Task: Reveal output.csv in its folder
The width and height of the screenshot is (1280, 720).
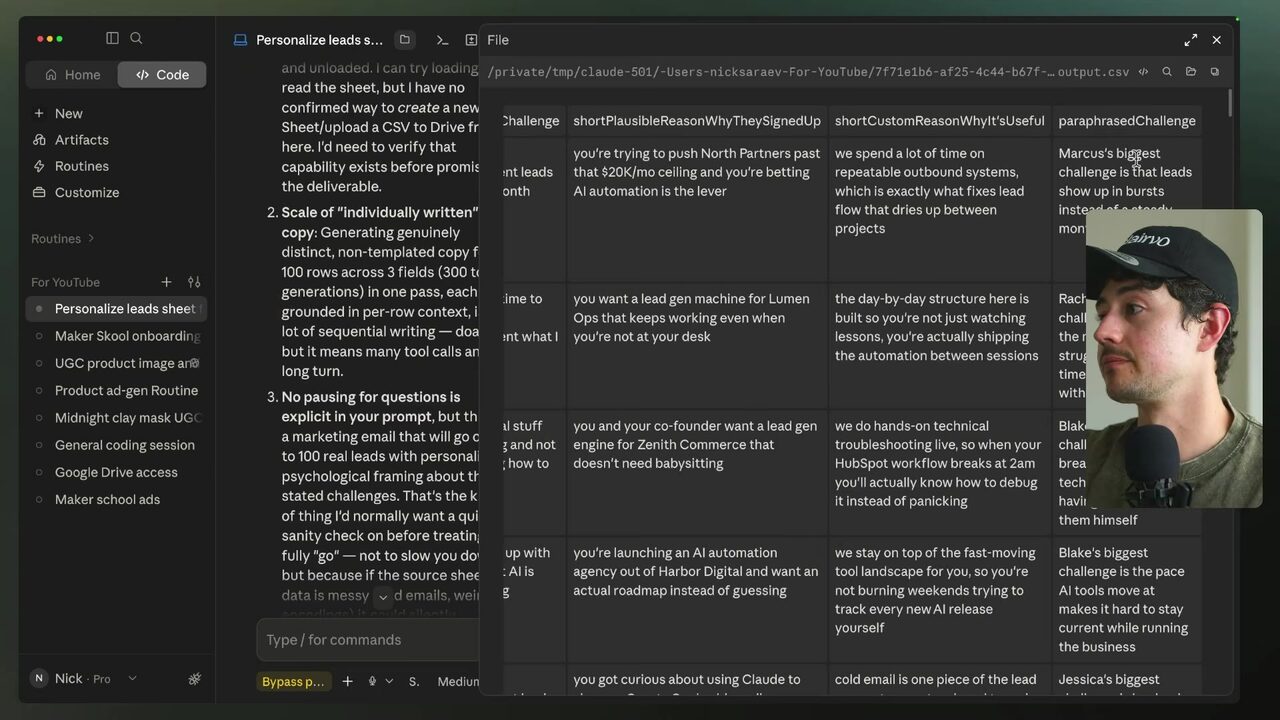Action: pos(1190,72)
